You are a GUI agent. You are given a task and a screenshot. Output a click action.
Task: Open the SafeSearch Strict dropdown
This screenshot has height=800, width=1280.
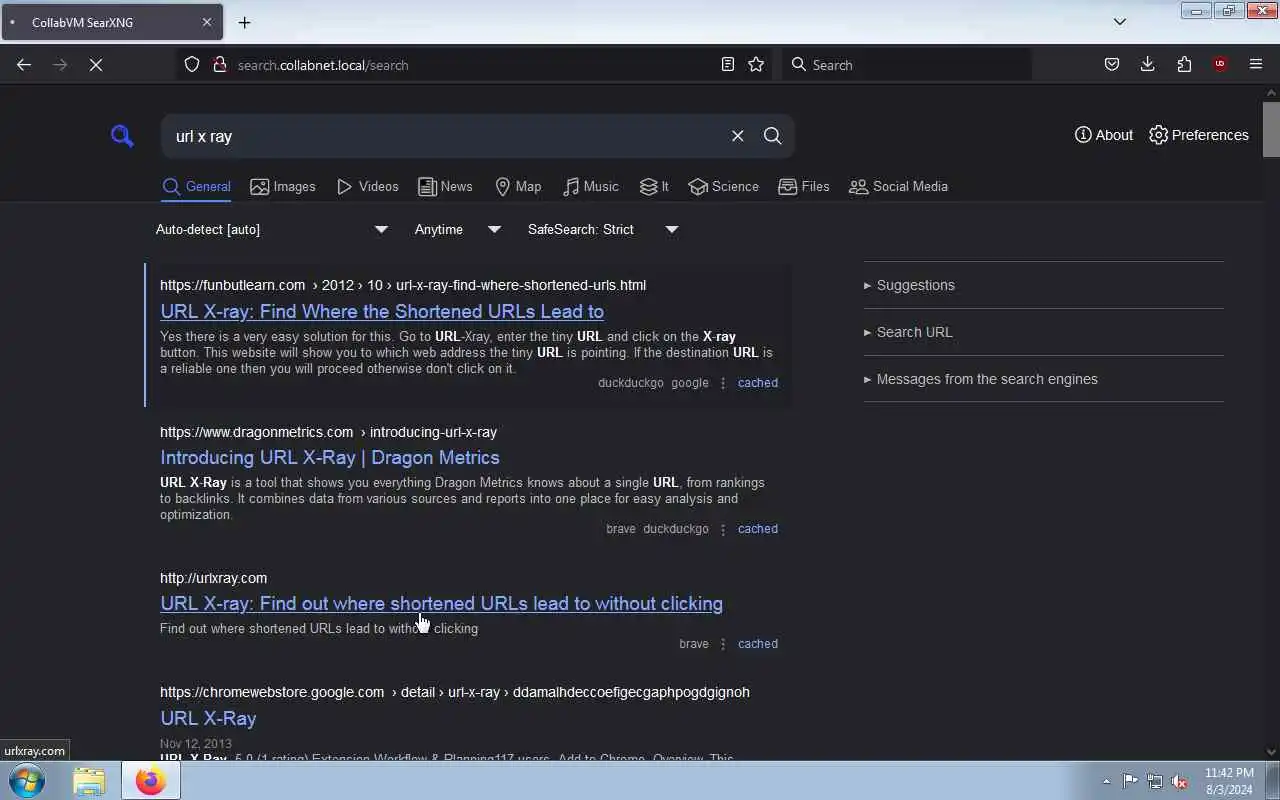coord(603,229)
